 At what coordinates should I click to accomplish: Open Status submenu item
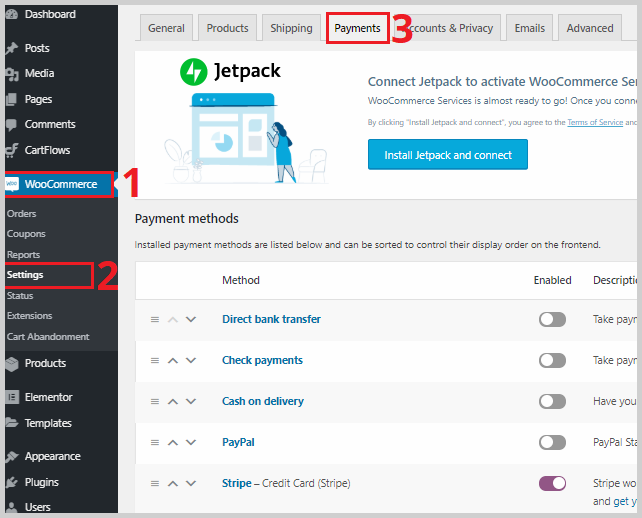coord(20,296)
